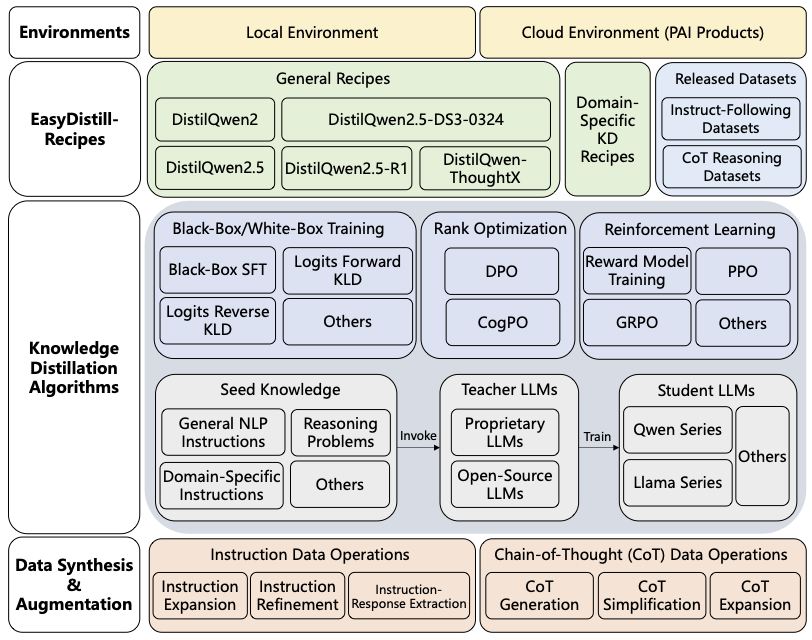This screenshot has width=812, height=640.
Task: Select the Instruction Expansion box
Action: (x=200, y=595)
